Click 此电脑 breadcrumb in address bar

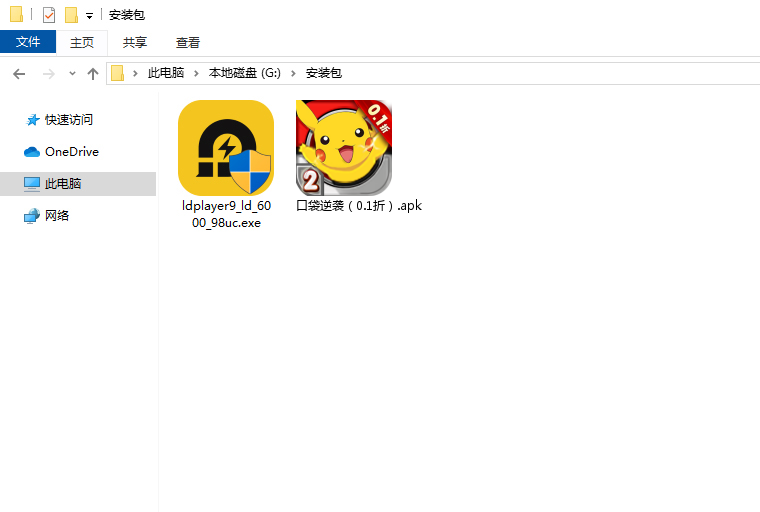(166, 74)
